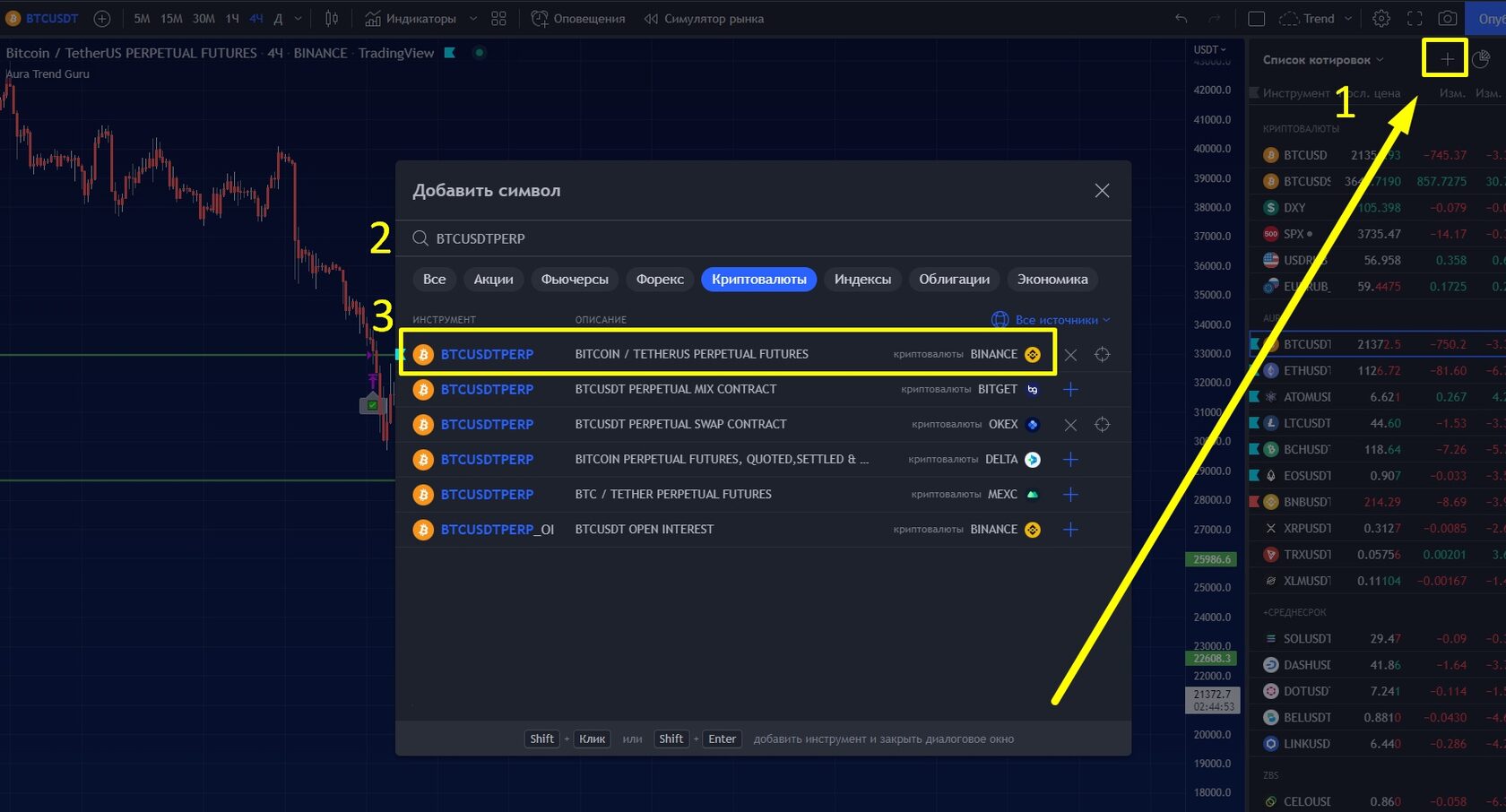Viewport: 1506px width, 812px height.
Task: Select the 4Ч timeframe
Action: pyautogui.click(x=256, y=19)
